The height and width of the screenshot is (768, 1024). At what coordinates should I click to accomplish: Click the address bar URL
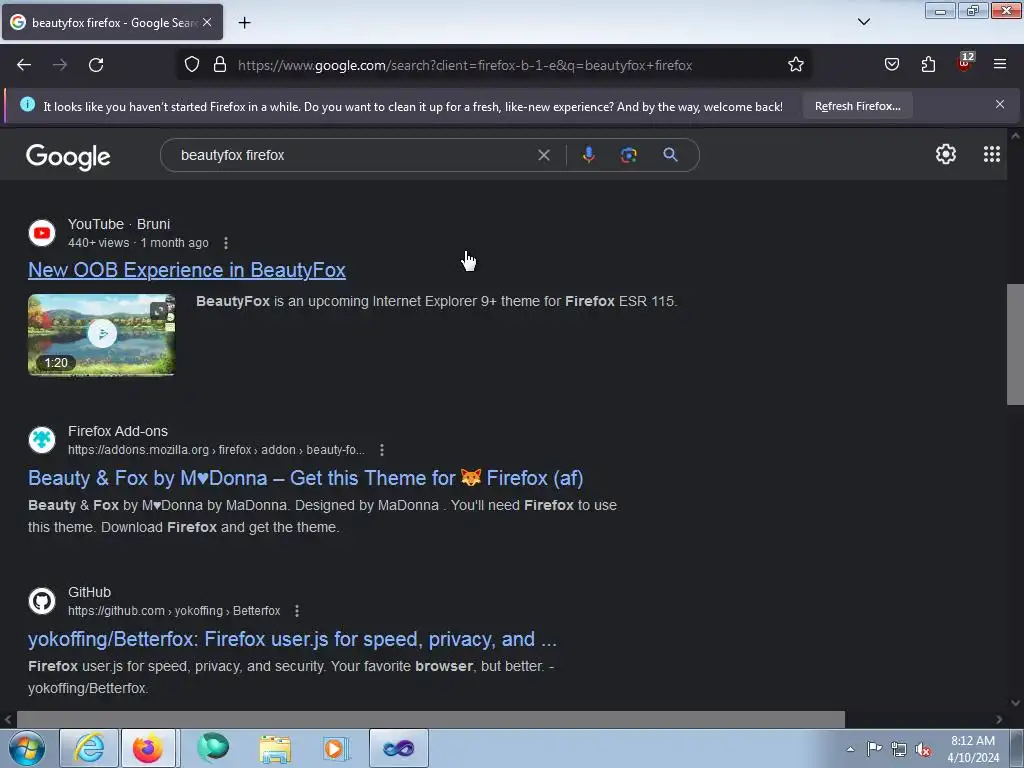click(465, 65)
